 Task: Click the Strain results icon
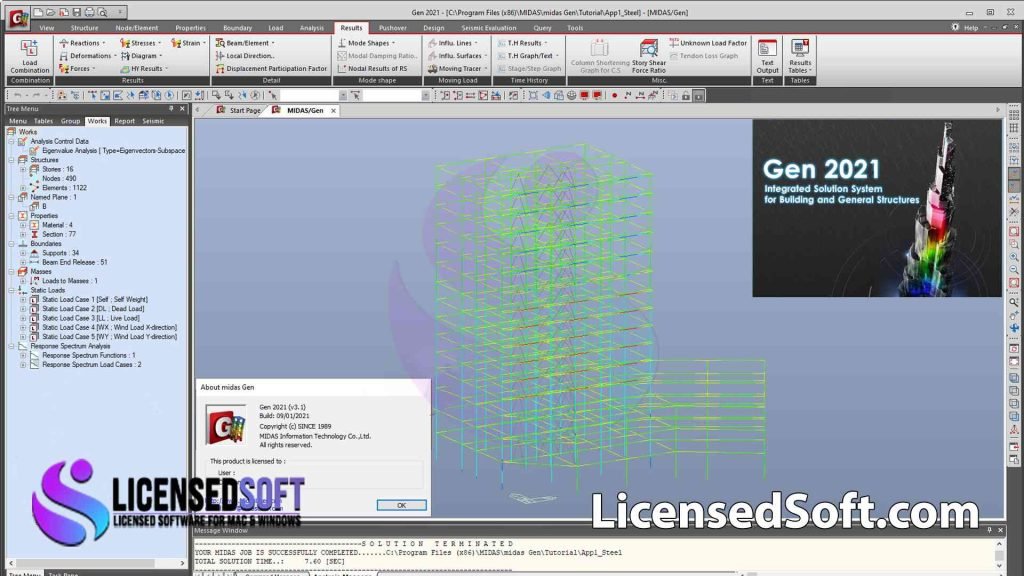(x=176, y=43)
